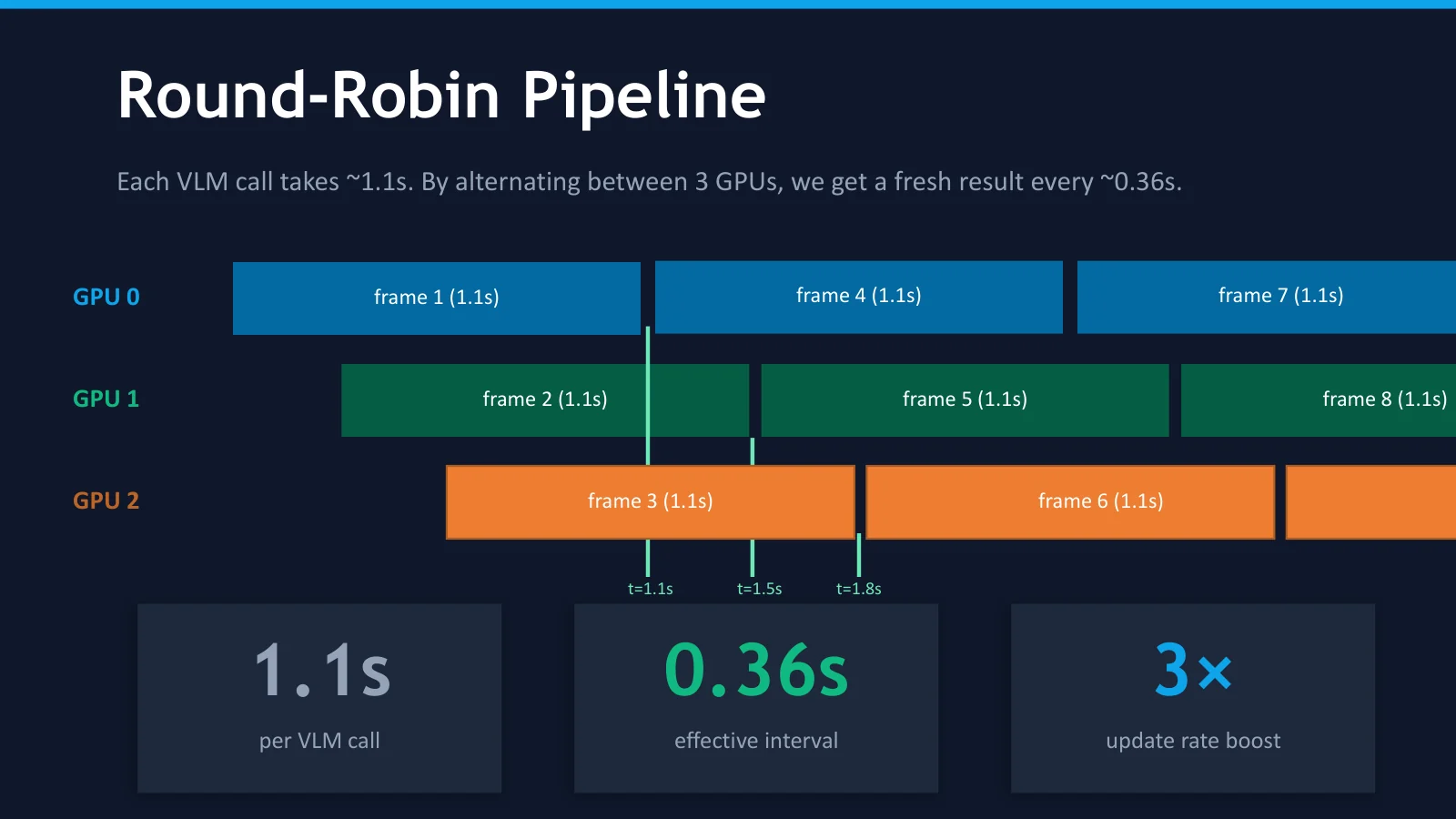Select the 'frame 6 (1.1s)' bar
The image size is (1456, 819).
(1070, 502)
